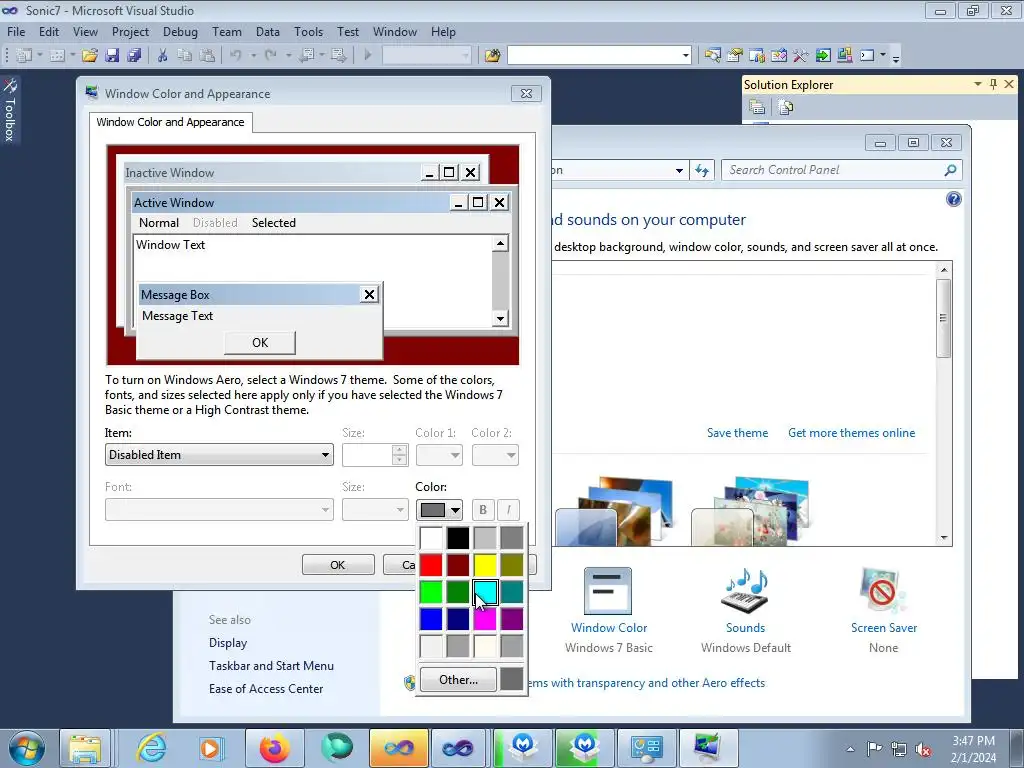Click the Save theme link
This screenshot has height=768, width=1024.
[x=737, y=433]
